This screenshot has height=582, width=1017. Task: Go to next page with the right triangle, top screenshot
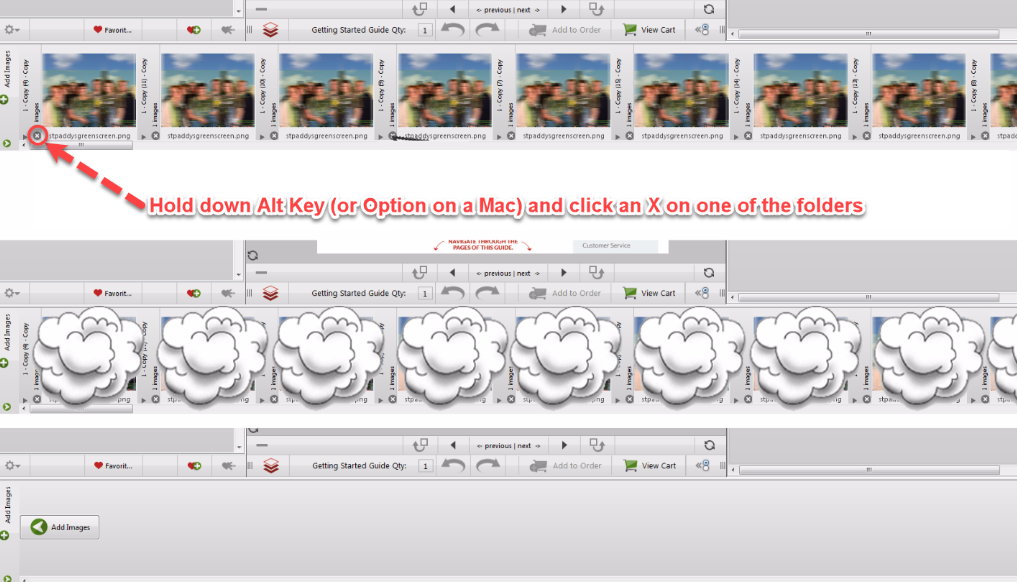pos(564,9)
